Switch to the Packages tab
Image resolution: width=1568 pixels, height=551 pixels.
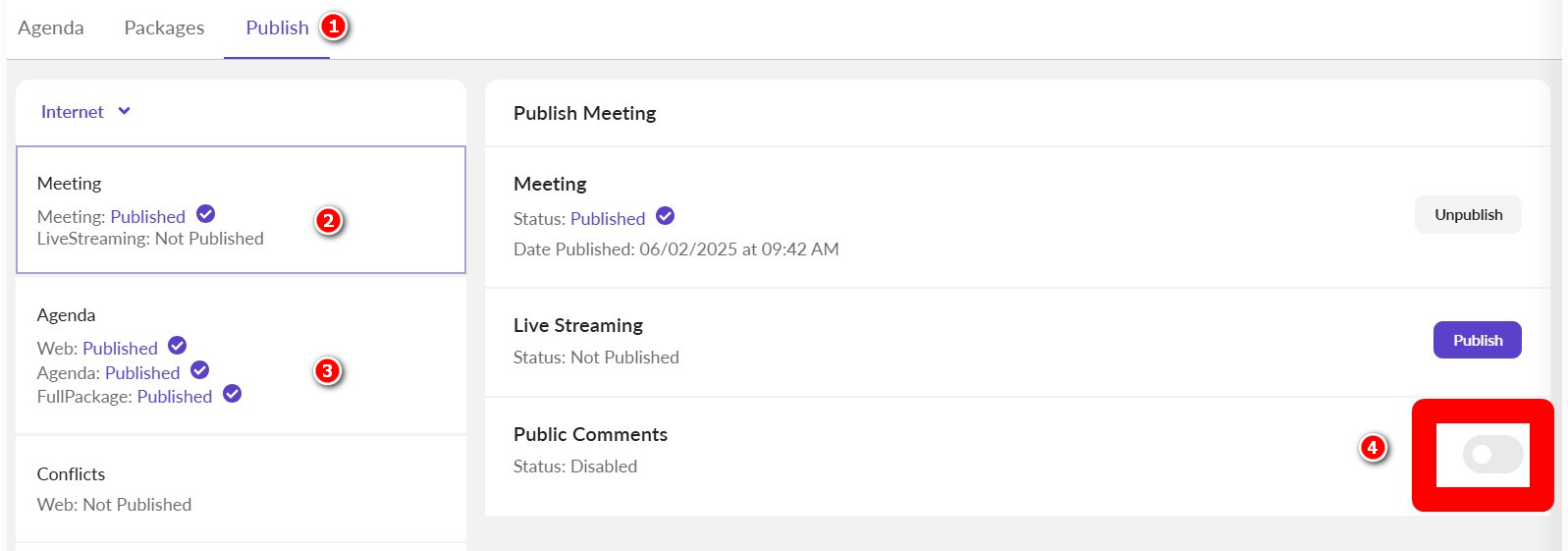tap(164, 28)
